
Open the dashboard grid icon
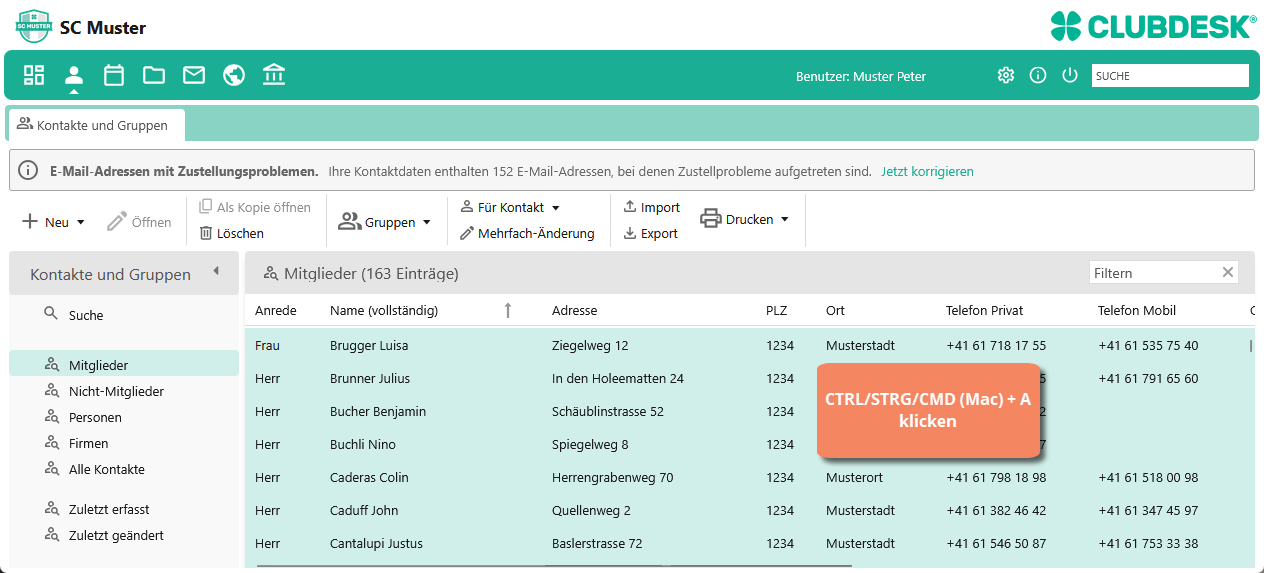coord(34,75)
